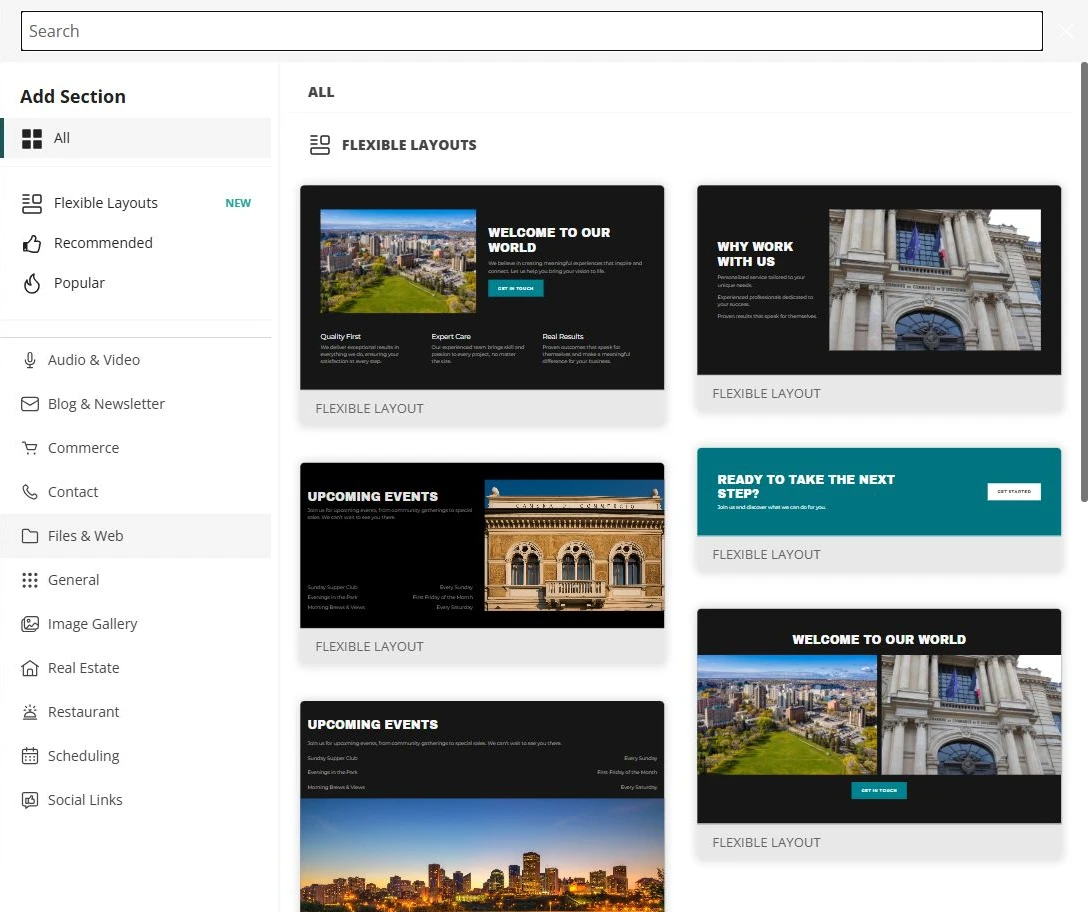Browse Restaurant sections
The width and height of the screenshot is (1088, 912).
coord(136,712)
